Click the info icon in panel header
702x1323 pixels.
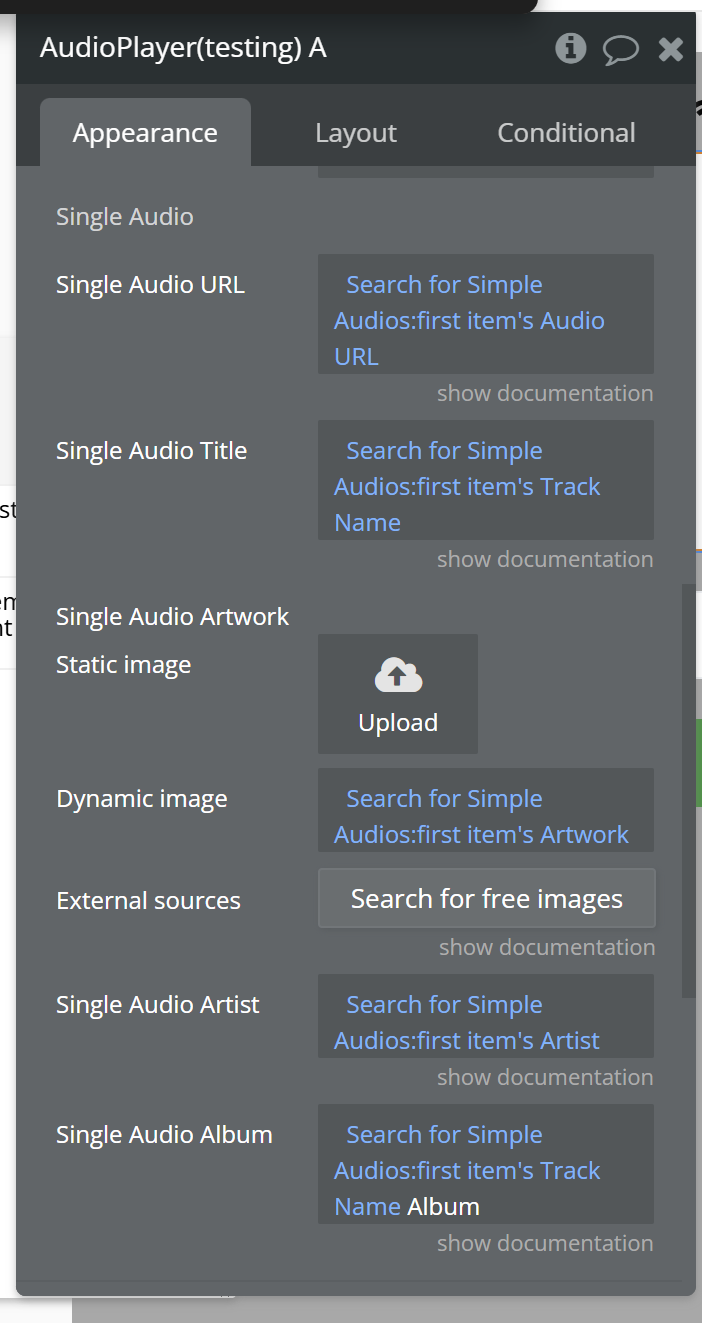point(570,47)
